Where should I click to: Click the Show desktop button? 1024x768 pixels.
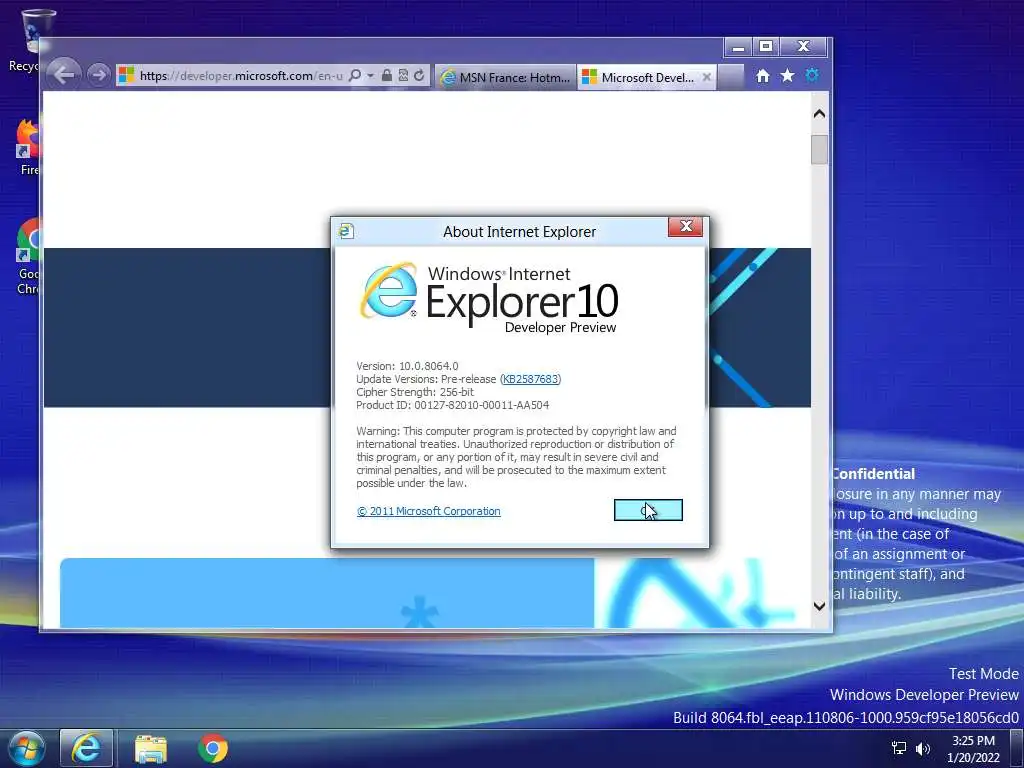[1017, 748]
